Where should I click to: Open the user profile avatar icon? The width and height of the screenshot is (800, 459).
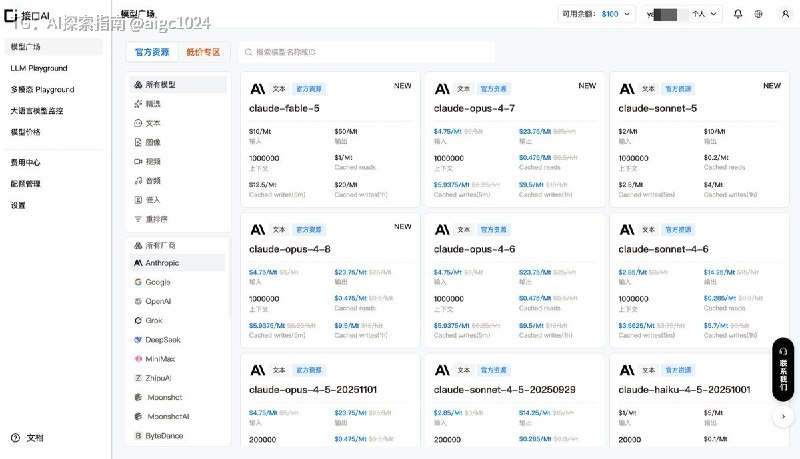click(x=785, y=14)
